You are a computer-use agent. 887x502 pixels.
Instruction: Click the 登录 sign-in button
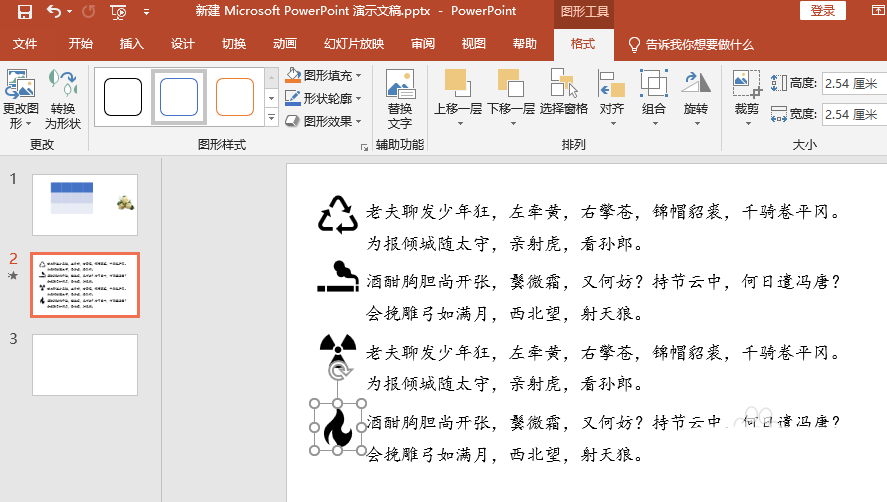coord(823,11)
